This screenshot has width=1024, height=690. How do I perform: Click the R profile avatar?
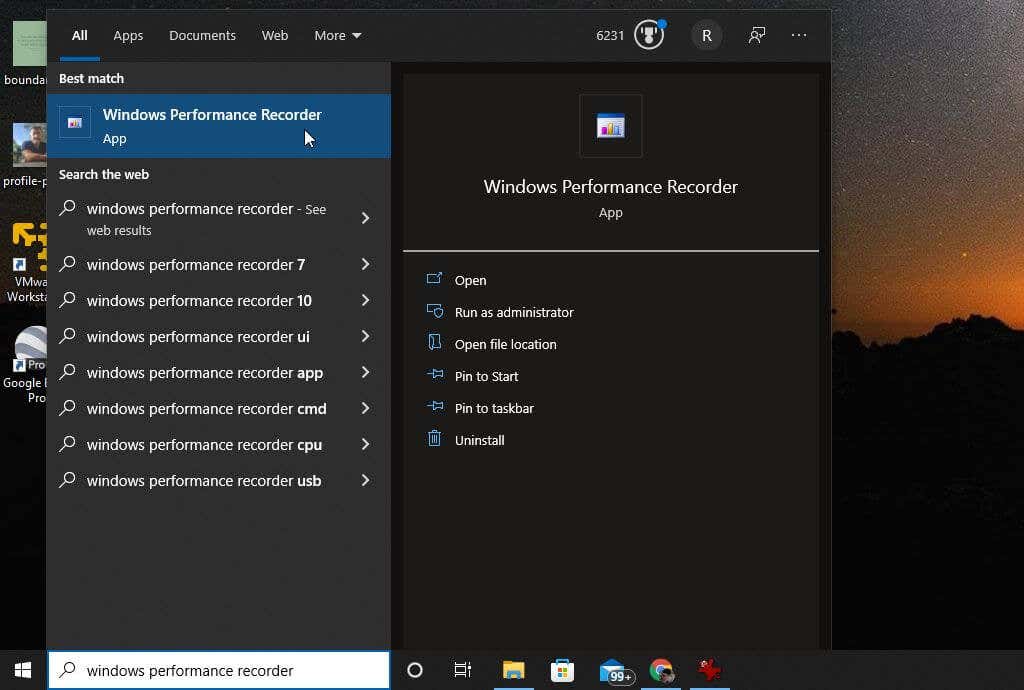(707, 34)
